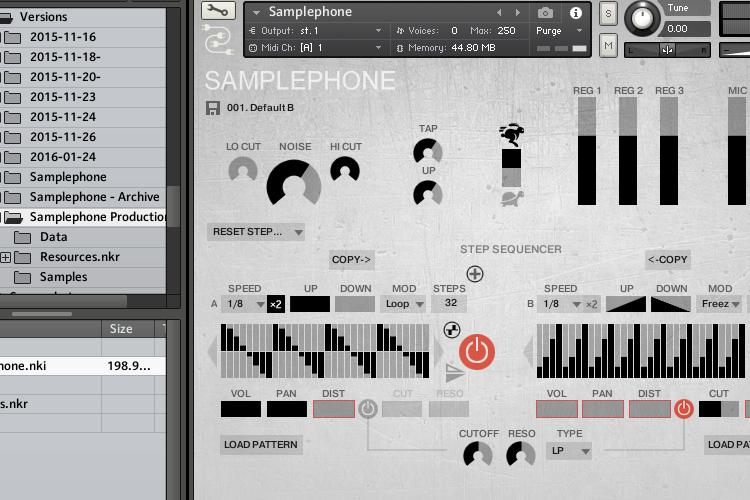Adjust the REG 2 level slider

click(x=628, y=152)
